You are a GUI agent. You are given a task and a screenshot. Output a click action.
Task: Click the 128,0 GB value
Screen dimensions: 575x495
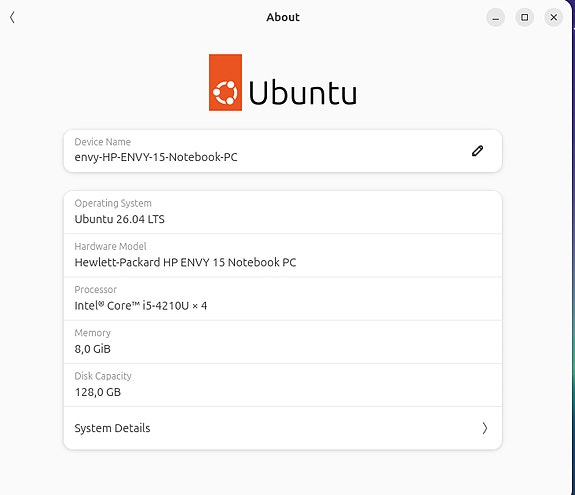point(98,392)
